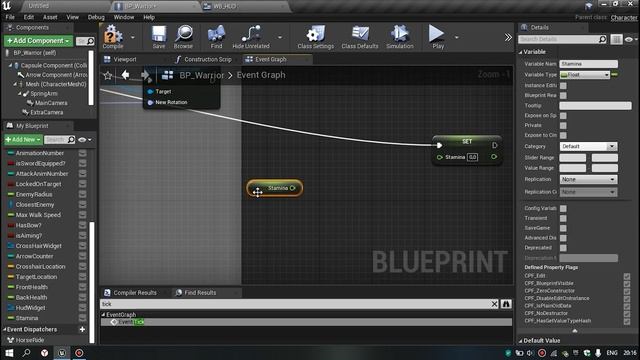This screenshot has height=360, width=640.
Task: Navigate forward in graph history
Action: coord(145,75)
